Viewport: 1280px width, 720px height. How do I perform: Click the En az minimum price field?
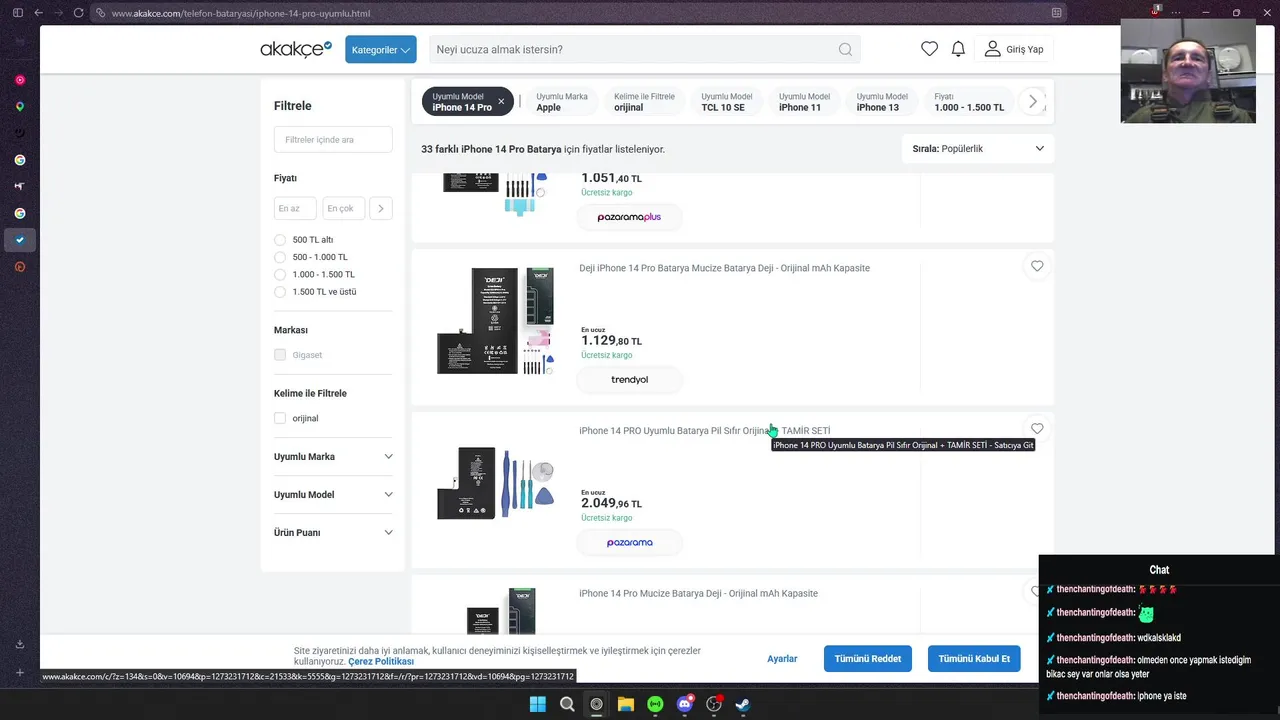pos(295,208)
